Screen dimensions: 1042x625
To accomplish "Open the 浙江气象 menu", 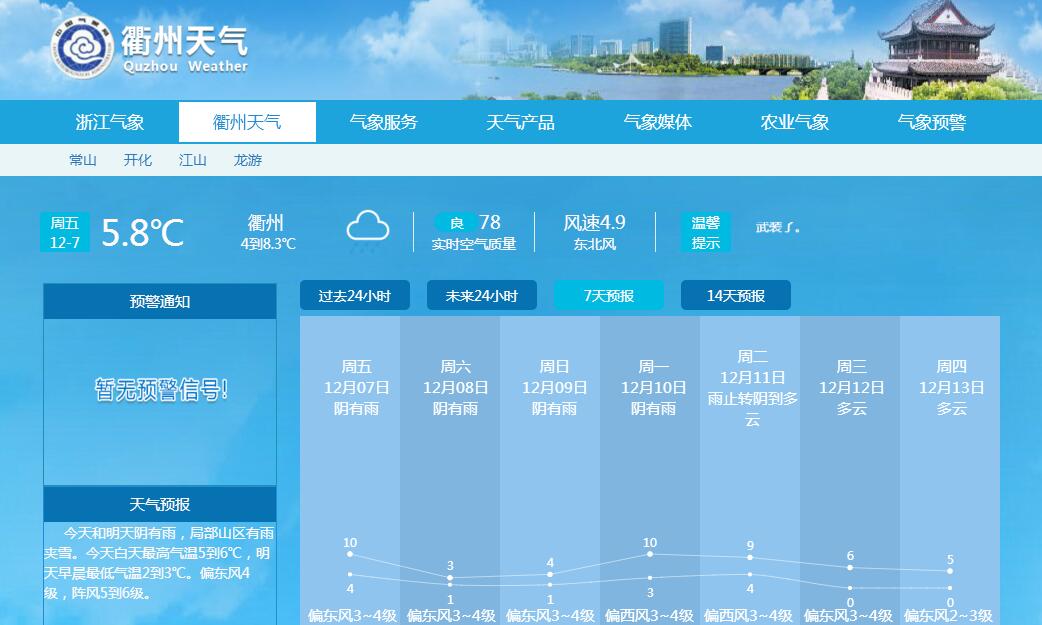I will 110,122.
